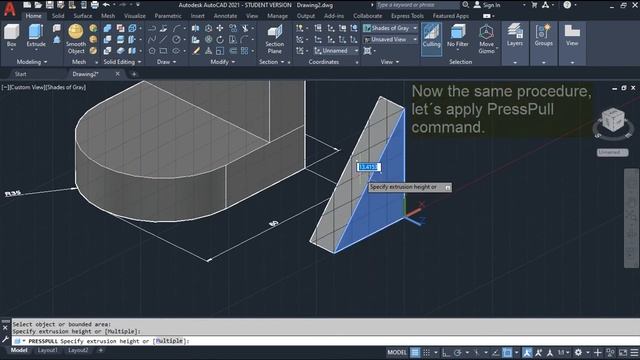Click the Help question mark icon
The width and height of the screenshot is (640, 360).
click(x=567, y=5)
